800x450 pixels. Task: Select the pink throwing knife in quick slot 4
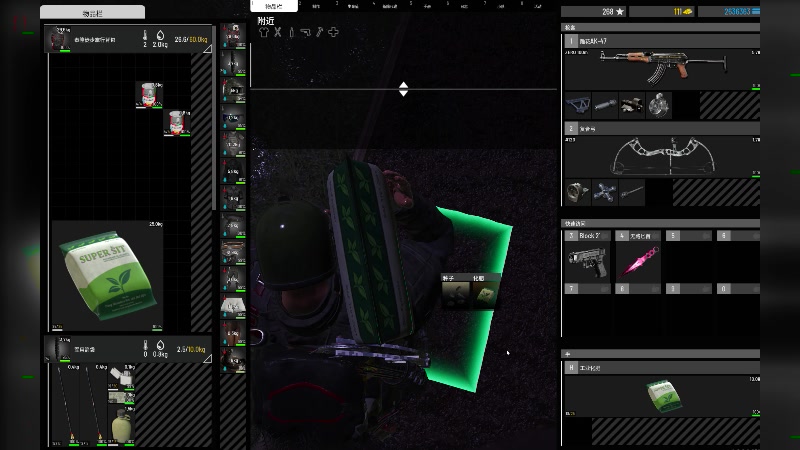(638, 262)
